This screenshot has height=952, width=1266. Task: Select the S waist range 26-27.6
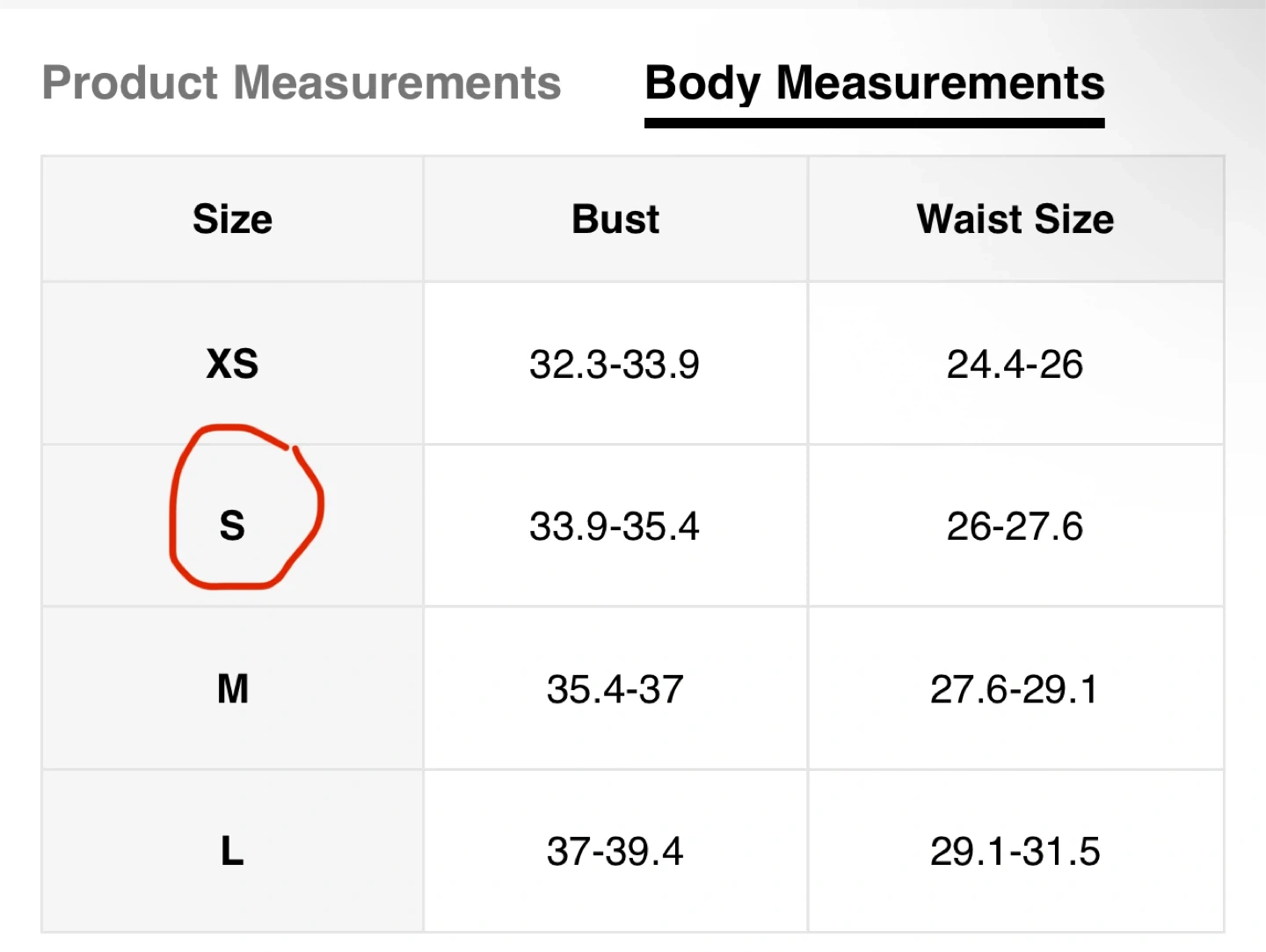(x=1015, y=527)
